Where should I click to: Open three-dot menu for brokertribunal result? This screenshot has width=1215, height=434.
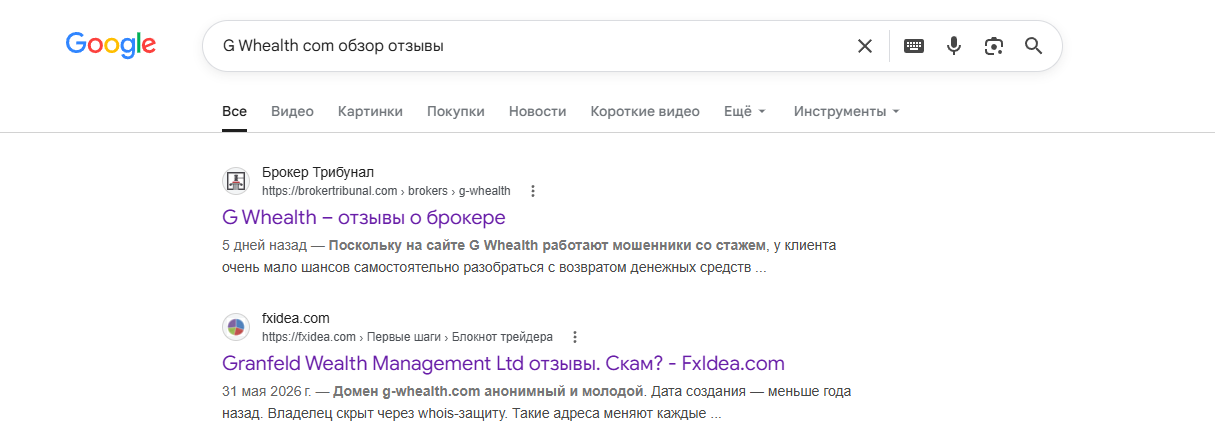(533, 191)
